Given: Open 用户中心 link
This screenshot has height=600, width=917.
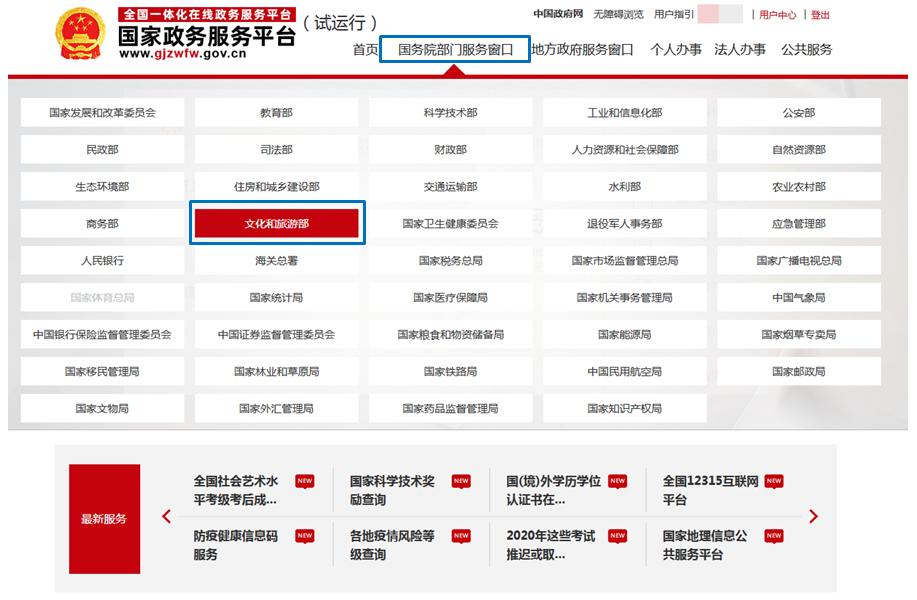Looking at the screenshot, I should [x=777, y=15].
